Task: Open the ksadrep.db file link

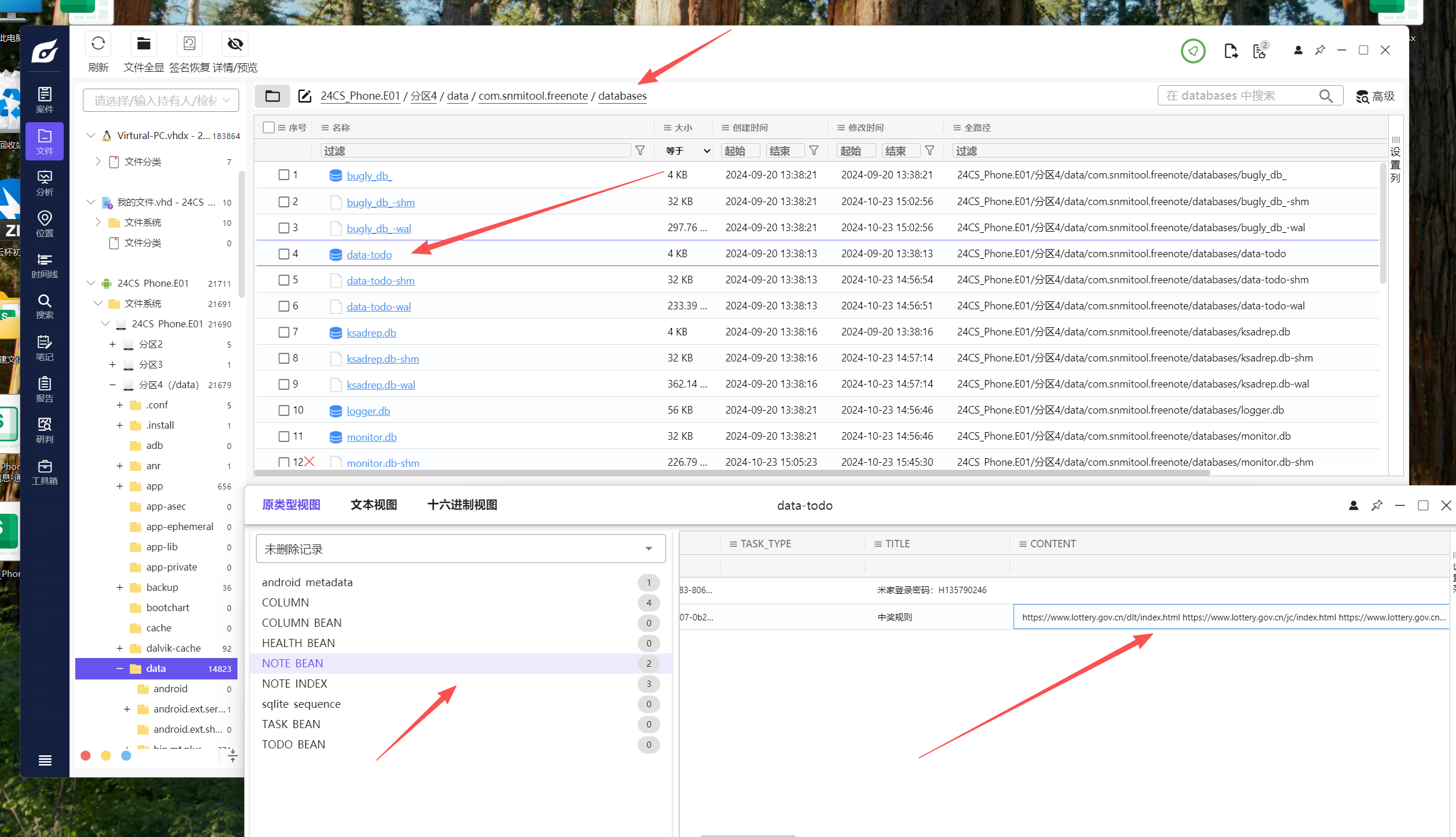Action: pyautogui.click(x=371, y=332)
